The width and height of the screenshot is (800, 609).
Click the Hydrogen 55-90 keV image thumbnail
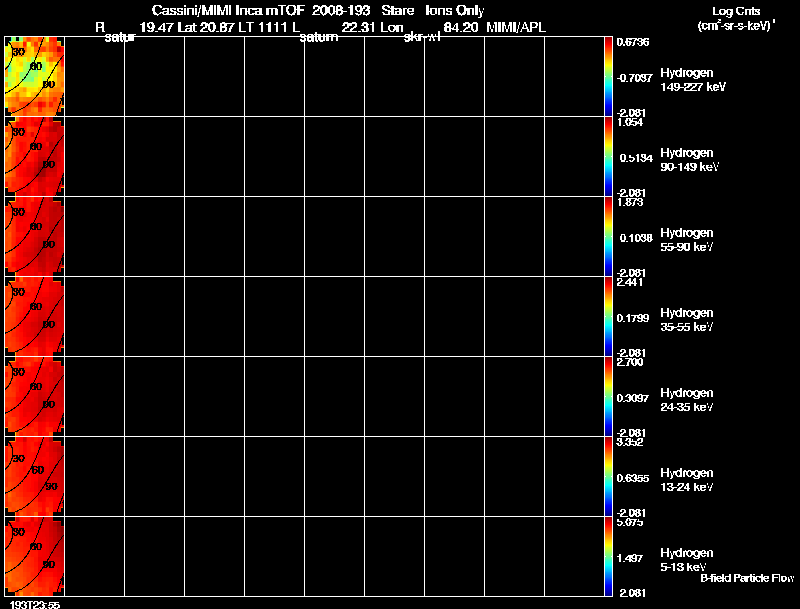click(35, 236)
